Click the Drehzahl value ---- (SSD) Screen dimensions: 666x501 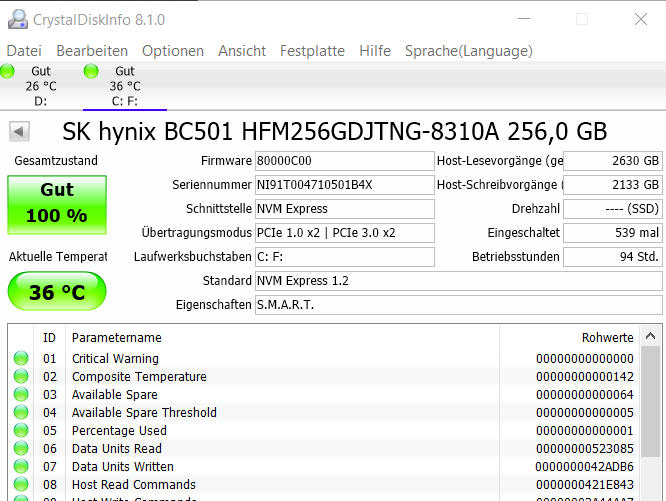613,209
